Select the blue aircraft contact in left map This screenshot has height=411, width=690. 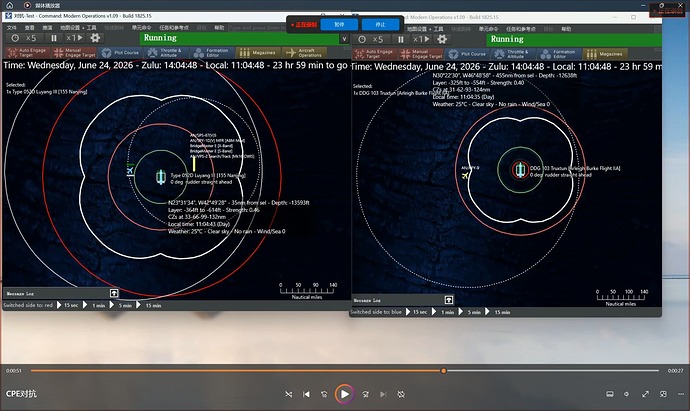click(130, 170)
